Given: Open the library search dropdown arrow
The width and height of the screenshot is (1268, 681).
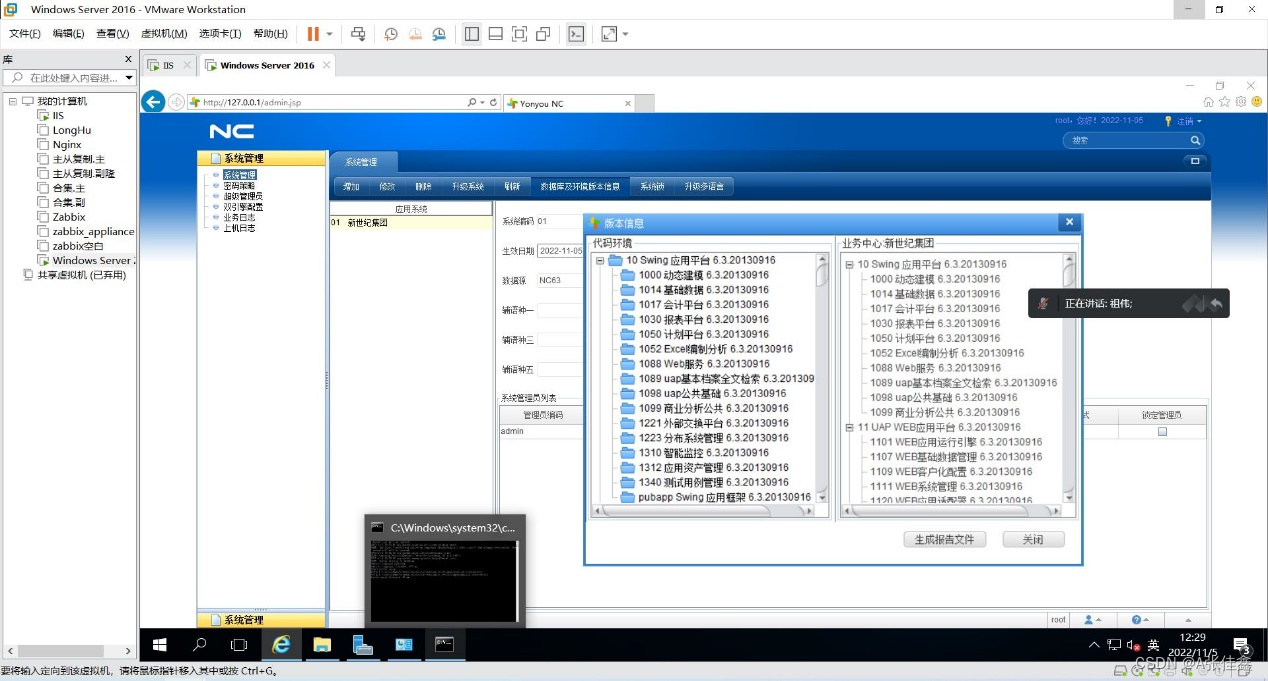Looking at the screenshot, I should click(129, 78).
